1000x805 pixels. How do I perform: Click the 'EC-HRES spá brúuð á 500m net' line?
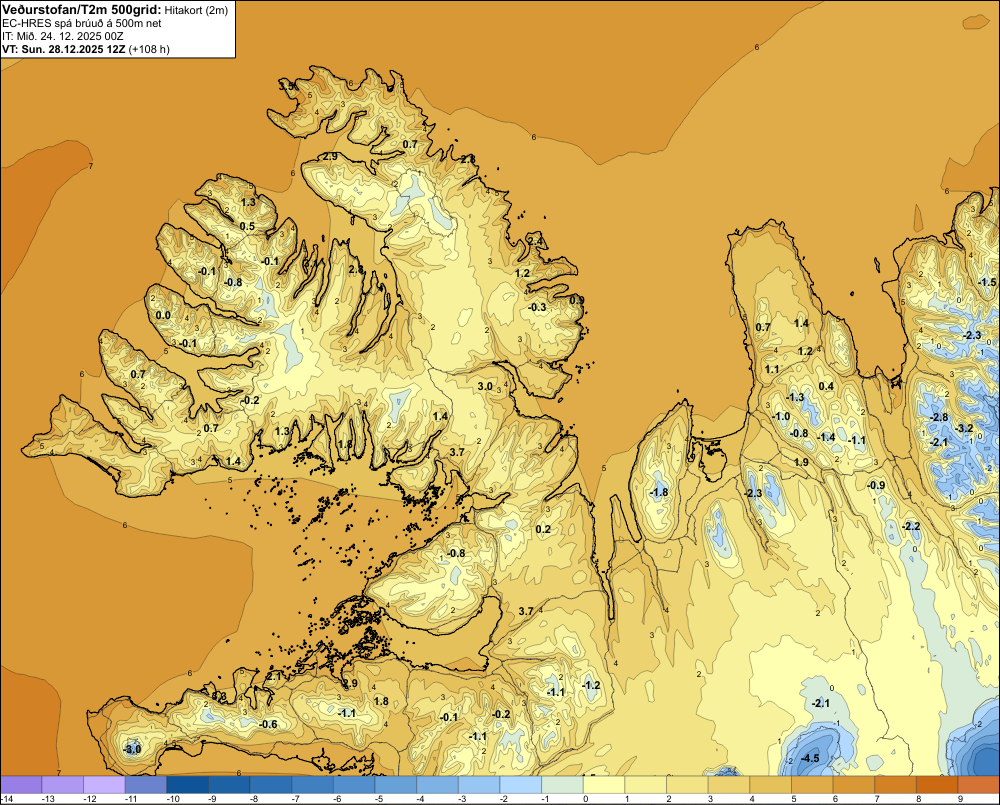click(82, 23)
